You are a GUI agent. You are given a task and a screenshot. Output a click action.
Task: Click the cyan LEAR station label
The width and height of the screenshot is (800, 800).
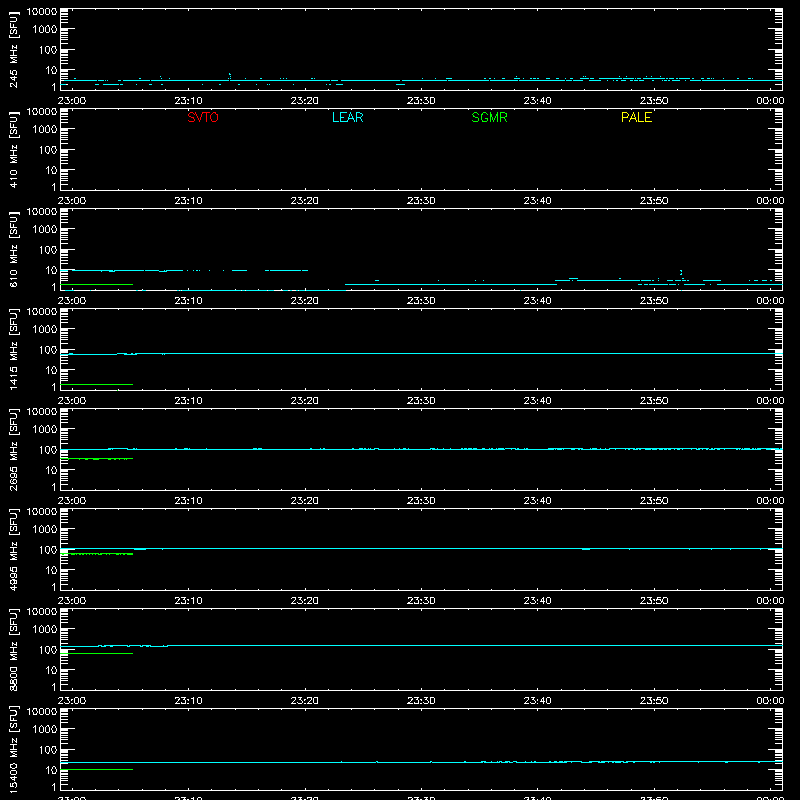tap(347, 117)
